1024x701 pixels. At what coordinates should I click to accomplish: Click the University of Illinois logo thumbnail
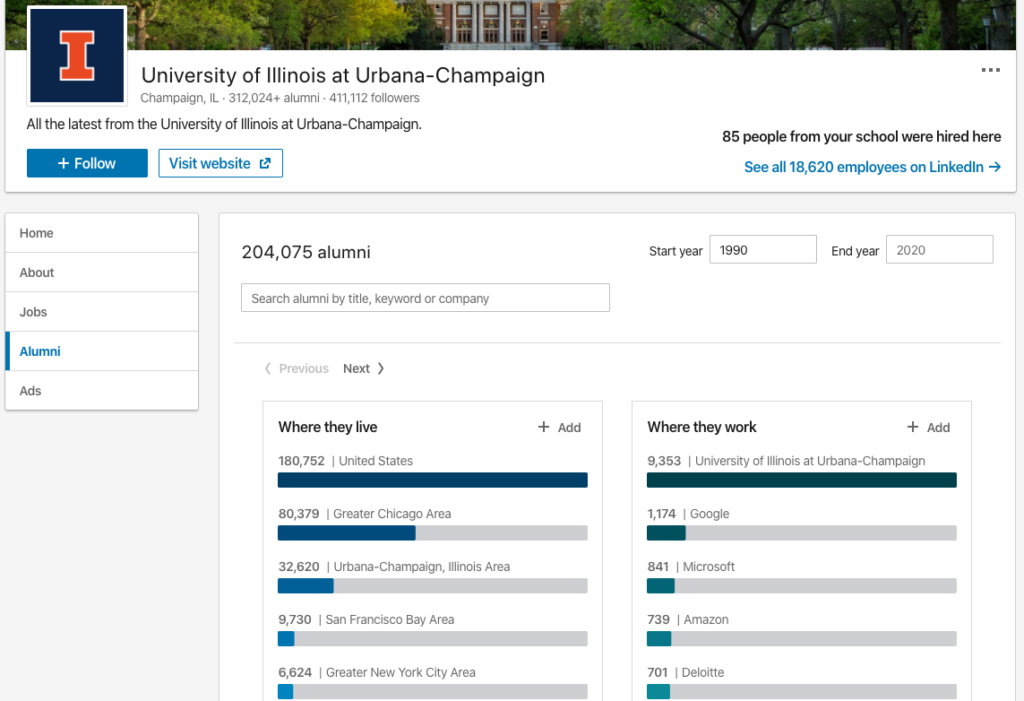(x=77, y=56)
